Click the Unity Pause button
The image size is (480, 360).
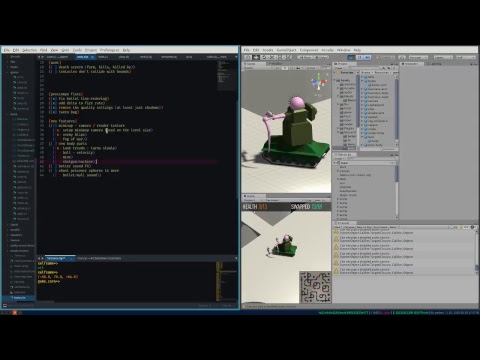359,57
